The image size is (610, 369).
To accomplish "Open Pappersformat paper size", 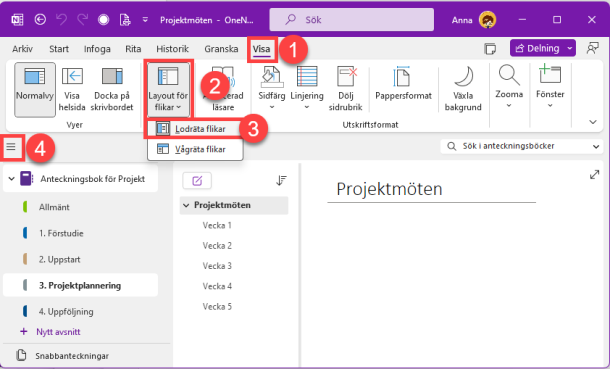I will tap(403, 84).
